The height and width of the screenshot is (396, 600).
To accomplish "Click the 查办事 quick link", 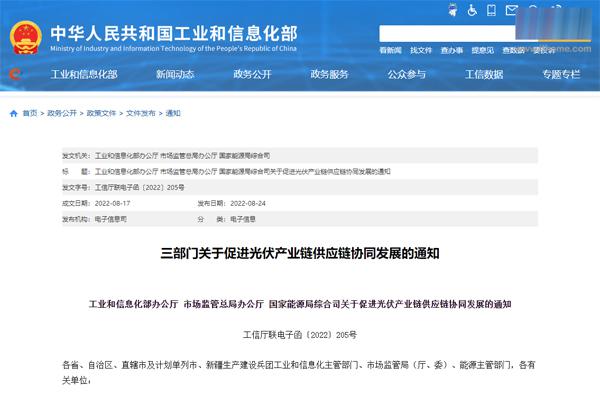I will click(452, 50).
